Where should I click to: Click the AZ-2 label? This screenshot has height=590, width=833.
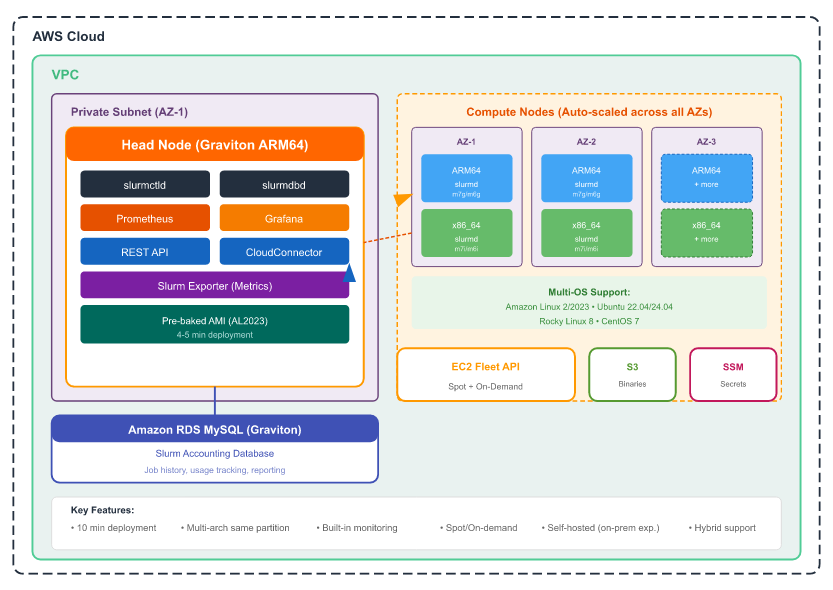pyautogui.click(x=586, y=142)
